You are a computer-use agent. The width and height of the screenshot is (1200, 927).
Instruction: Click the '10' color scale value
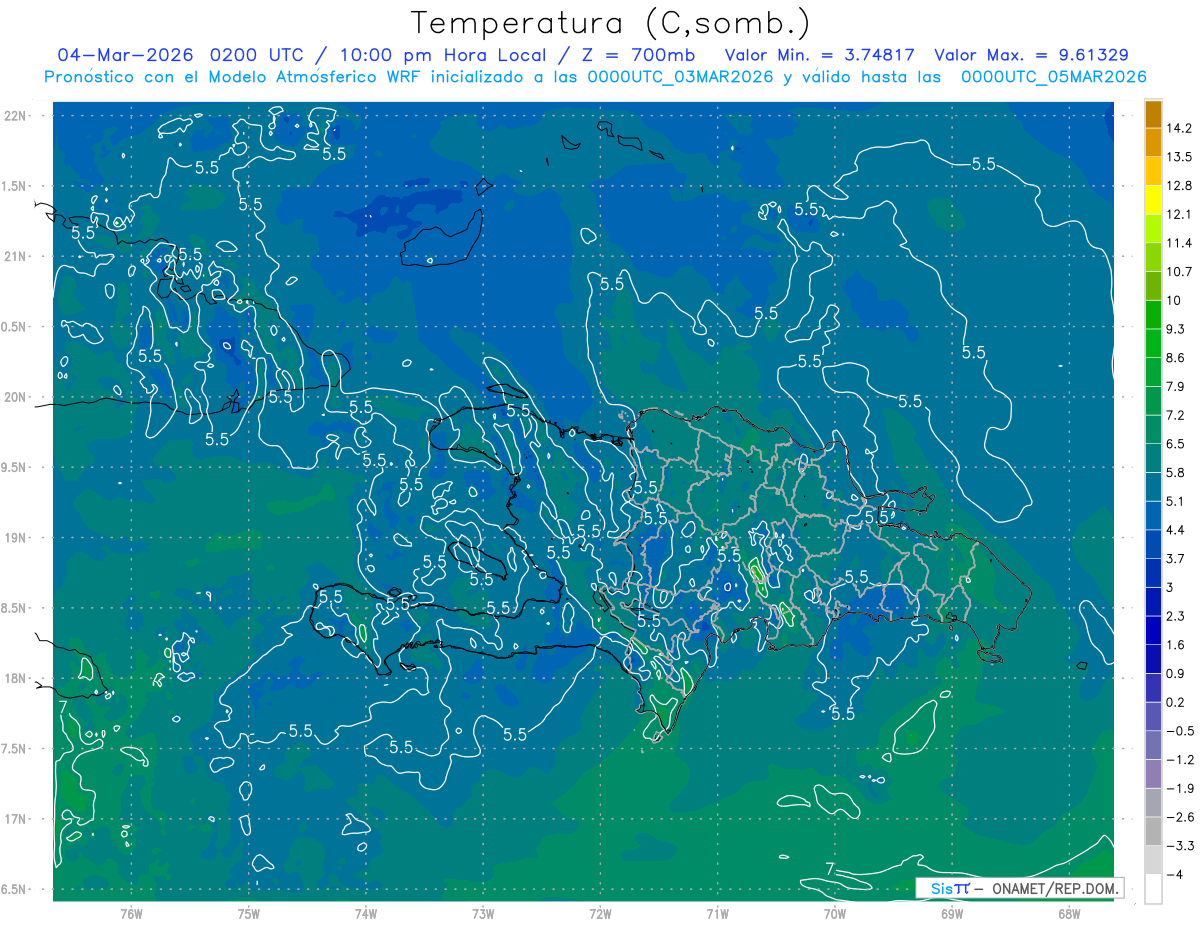pos(1176,300)
